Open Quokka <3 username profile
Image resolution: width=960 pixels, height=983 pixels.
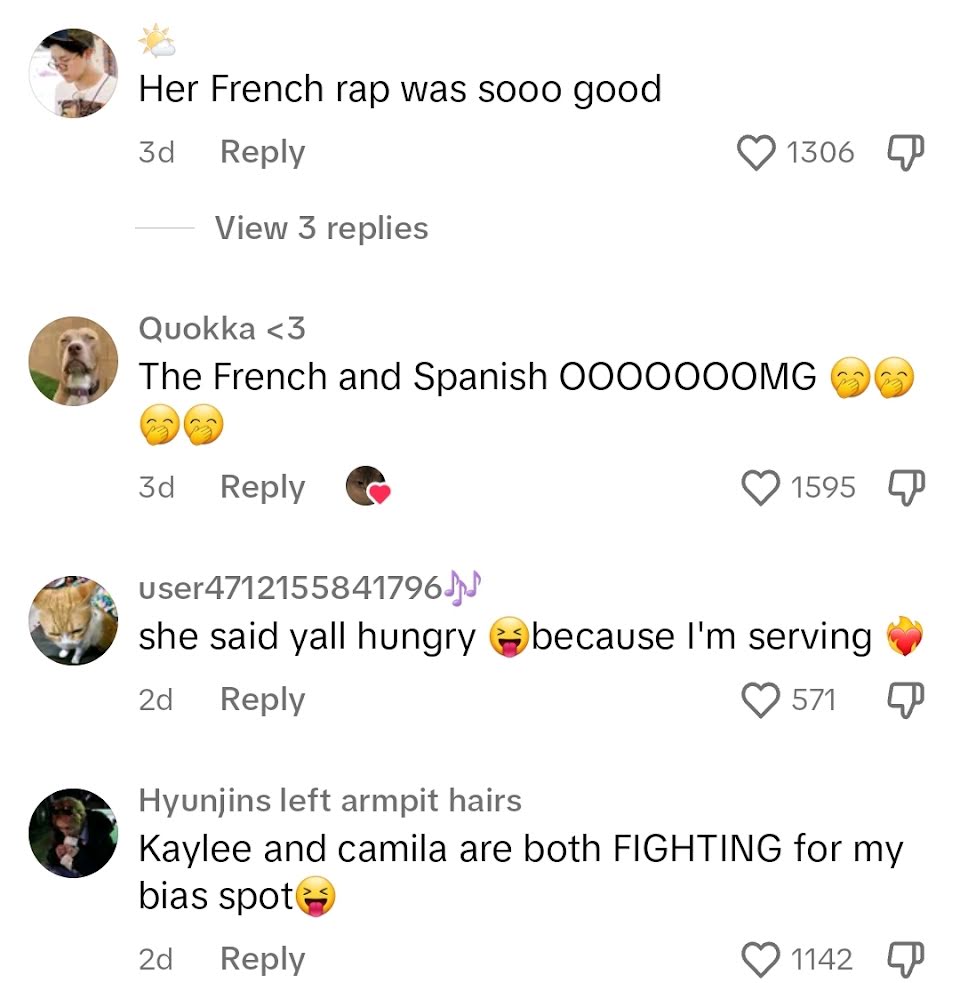tap(222, 329)
